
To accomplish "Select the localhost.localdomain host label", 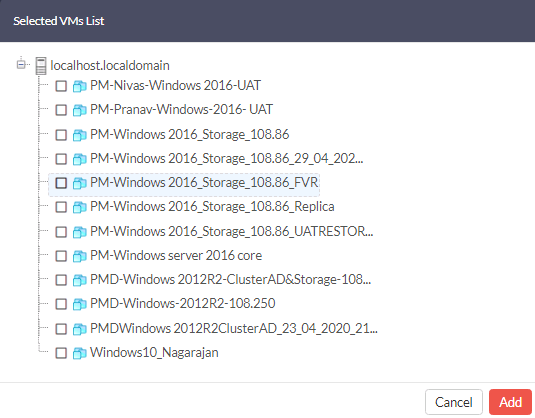I will (110, 66).
